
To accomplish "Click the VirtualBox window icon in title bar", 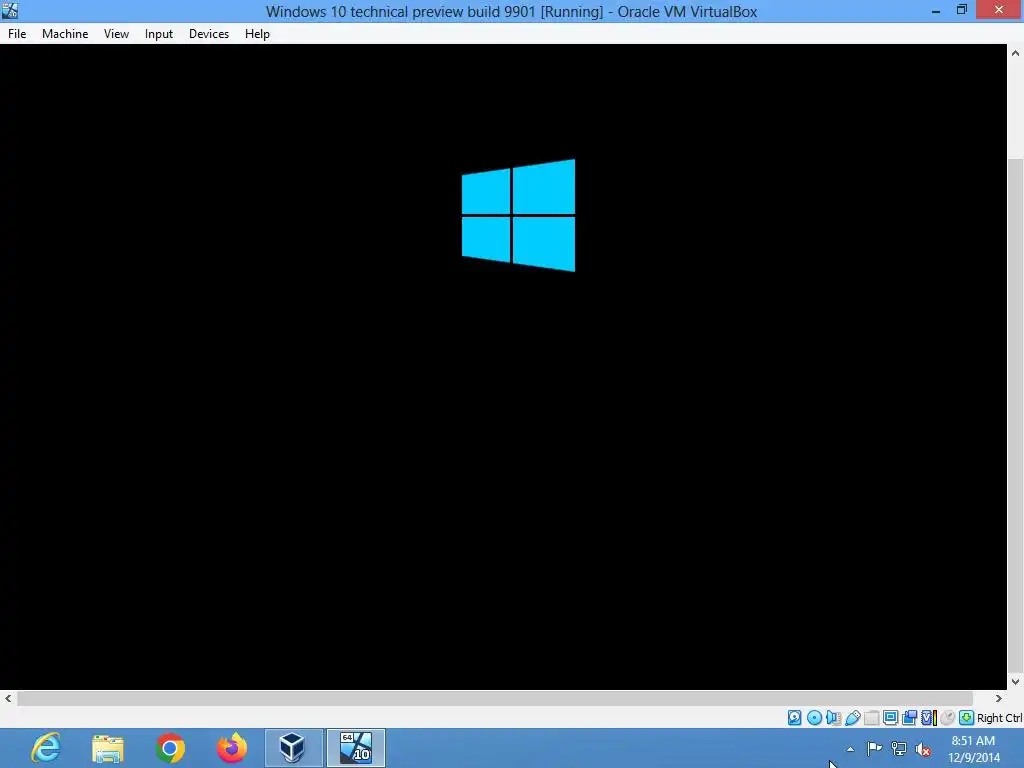I will [10, 11].
